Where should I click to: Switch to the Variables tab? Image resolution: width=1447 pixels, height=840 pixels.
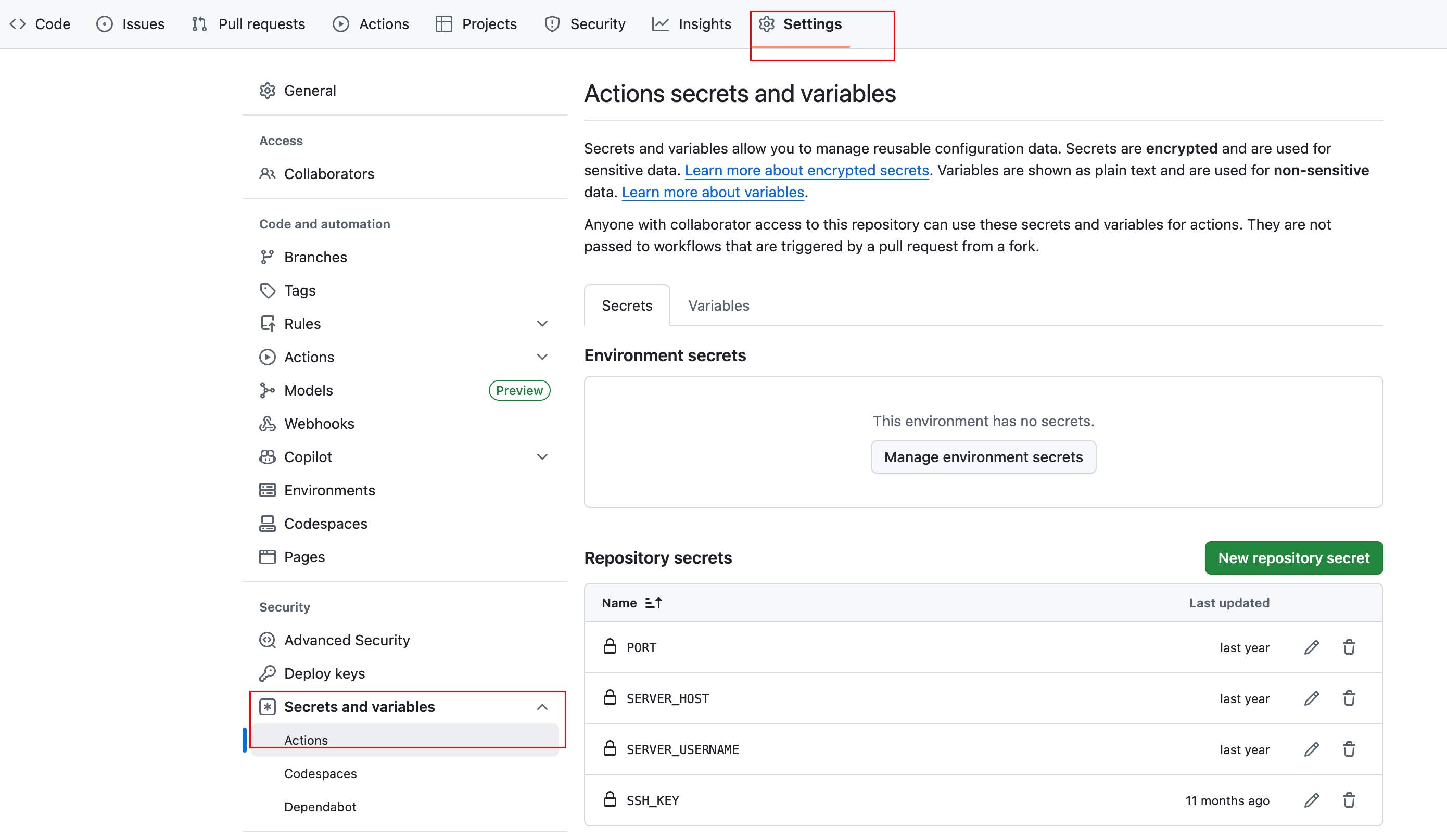[x=718, y=306]
